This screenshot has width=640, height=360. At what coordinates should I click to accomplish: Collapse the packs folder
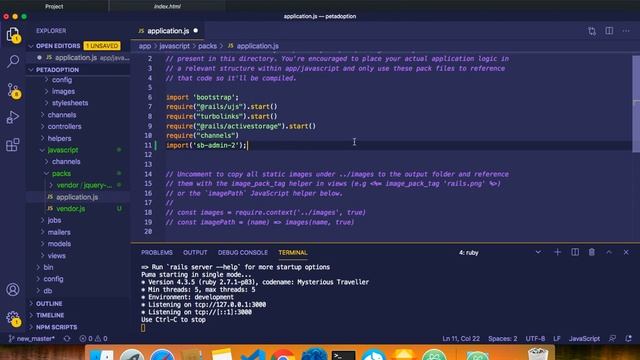pyautogui.click(x=61, y=173)
